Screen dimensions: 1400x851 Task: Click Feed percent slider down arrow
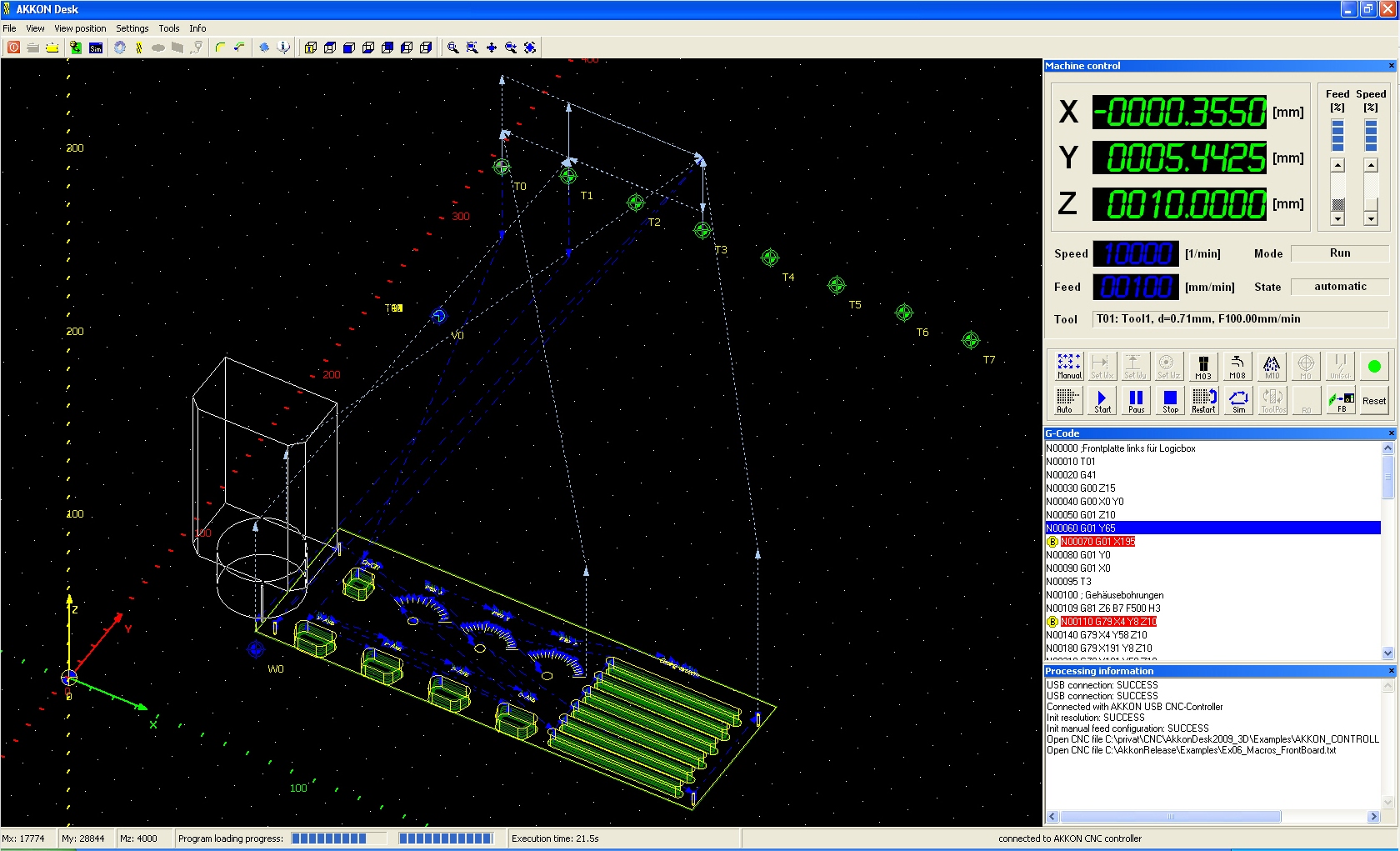(x=1337, y=219)
